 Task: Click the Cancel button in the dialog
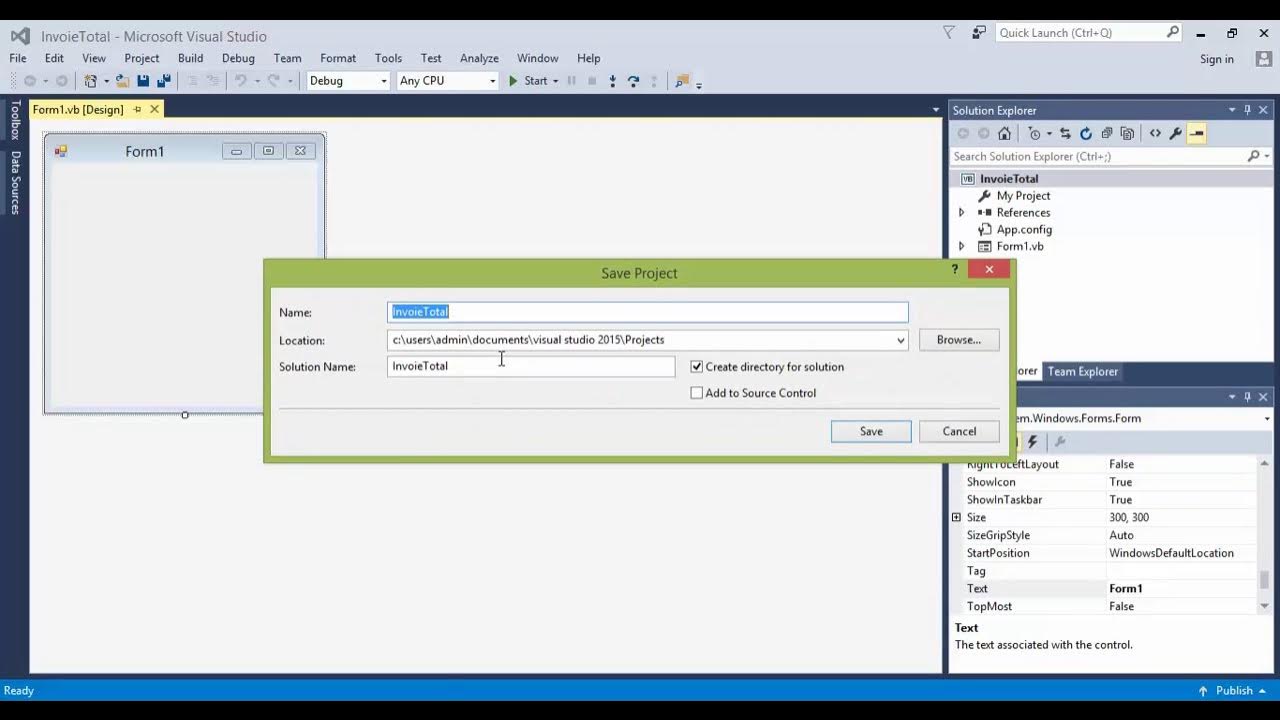click(x=959, y=431)
